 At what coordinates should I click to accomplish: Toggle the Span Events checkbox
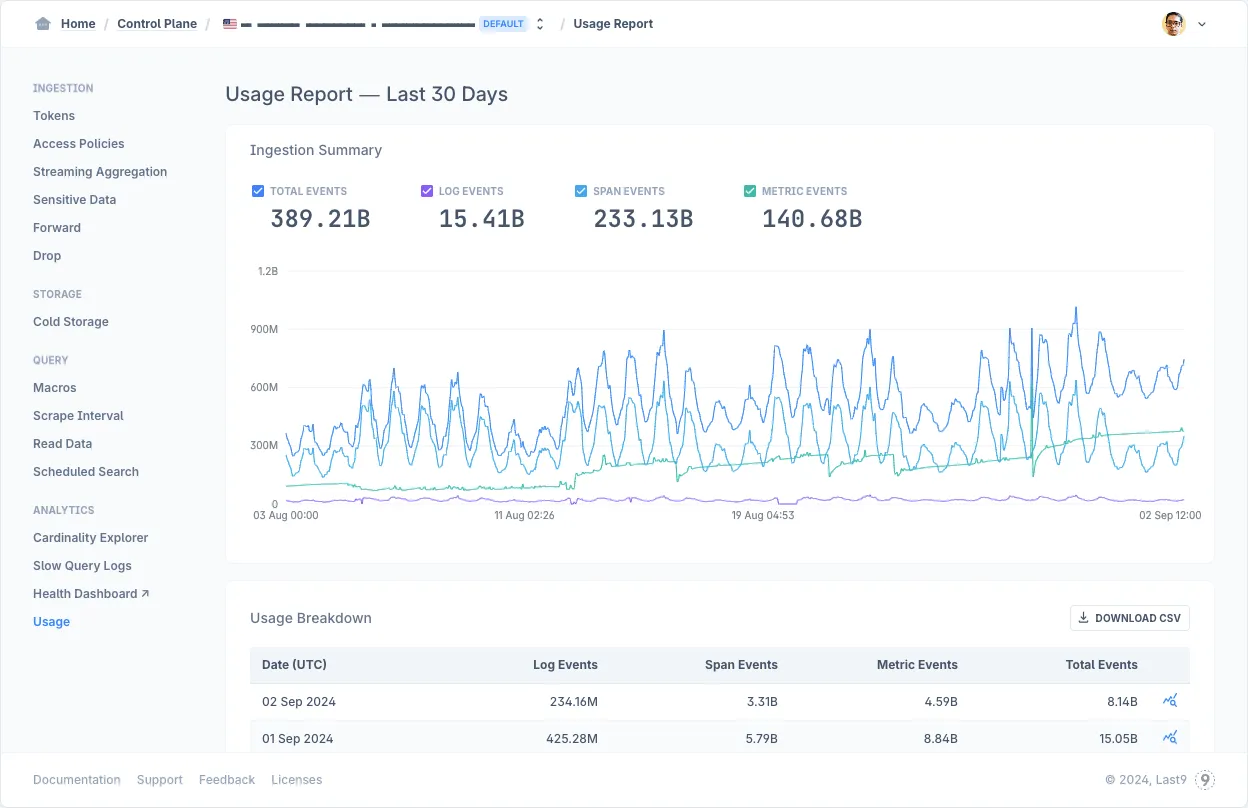[x=581, y=191]
